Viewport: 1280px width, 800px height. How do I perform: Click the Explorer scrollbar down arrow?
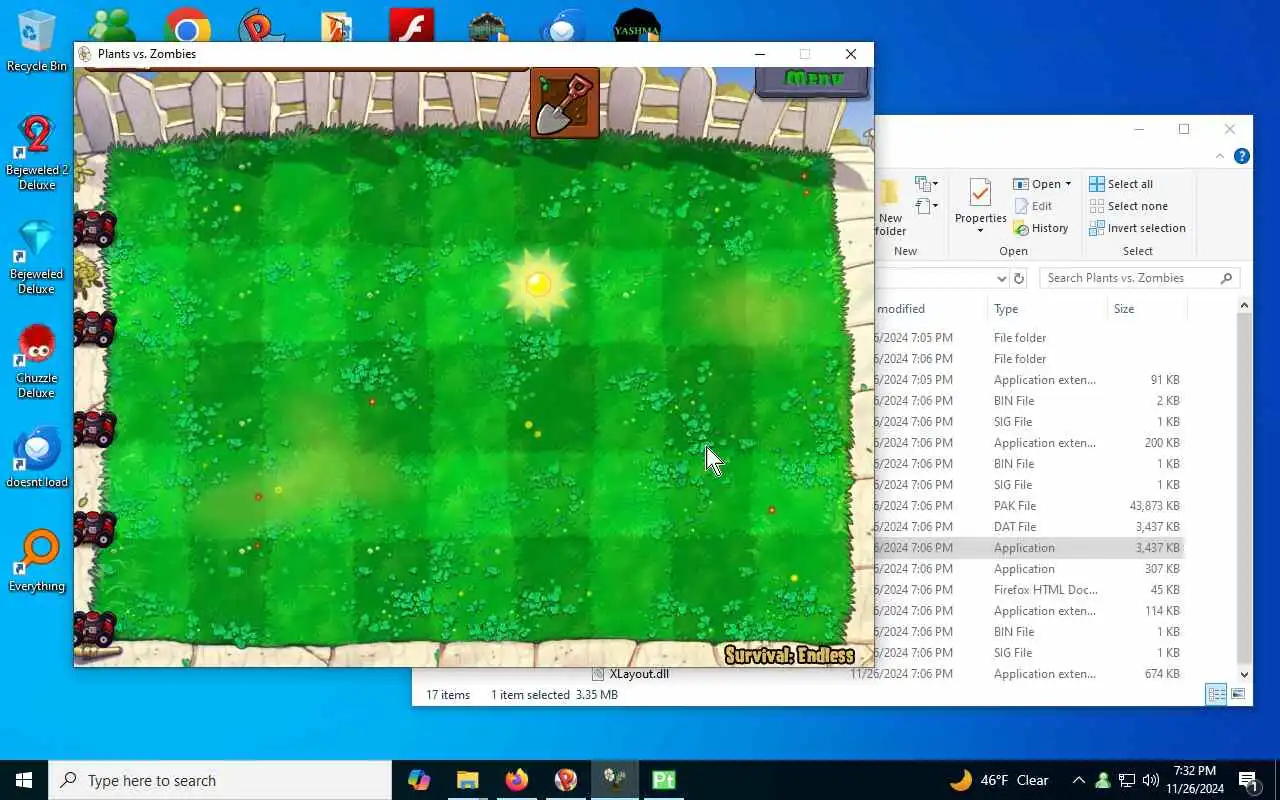coord(1244,675)
